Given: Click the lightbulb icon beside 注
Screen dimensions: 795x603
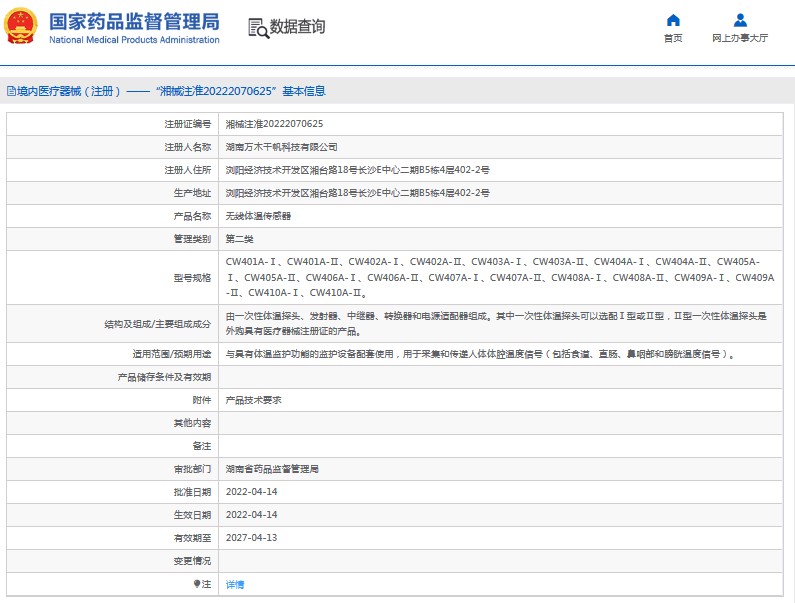Looking at the screenshot, I should pyautogui.click(x=197, y=584).
